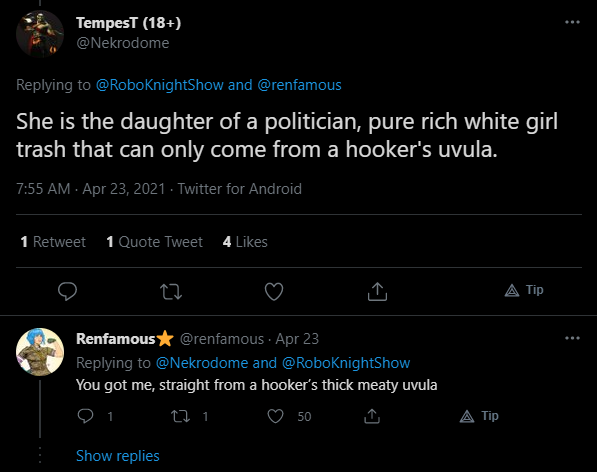This screenshot has width=597, height=472.
Task: Share the main tweet via upload icon
Action: tap(377, 292)
